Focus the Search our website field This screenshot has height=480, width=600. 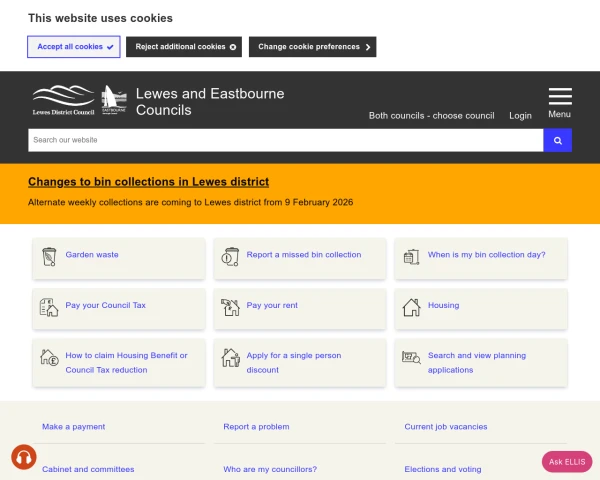coord(285,141)
